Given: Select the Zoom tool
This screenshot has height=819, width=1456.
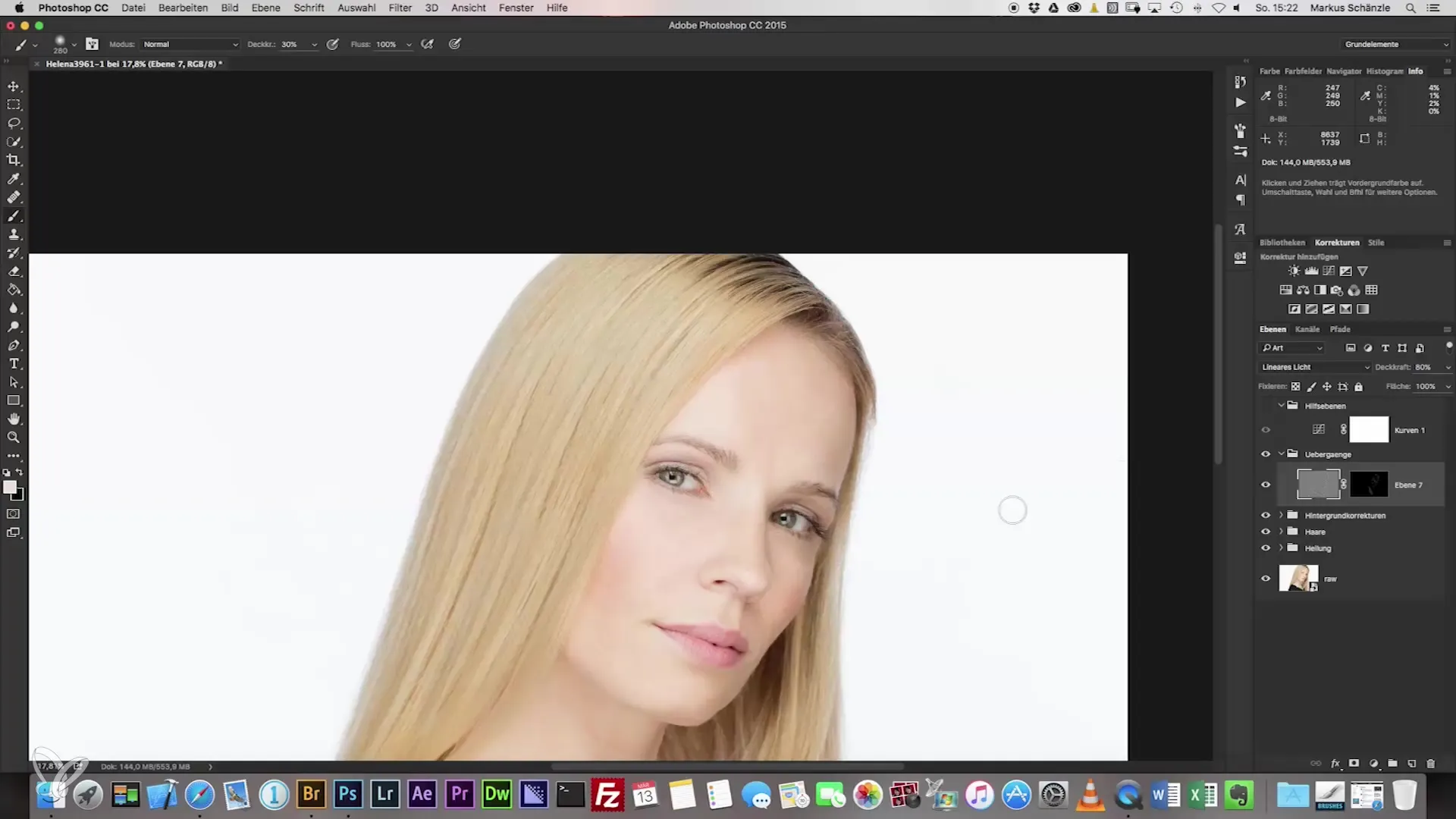Looking at the screenshot, I should click(x=14, y=438).
